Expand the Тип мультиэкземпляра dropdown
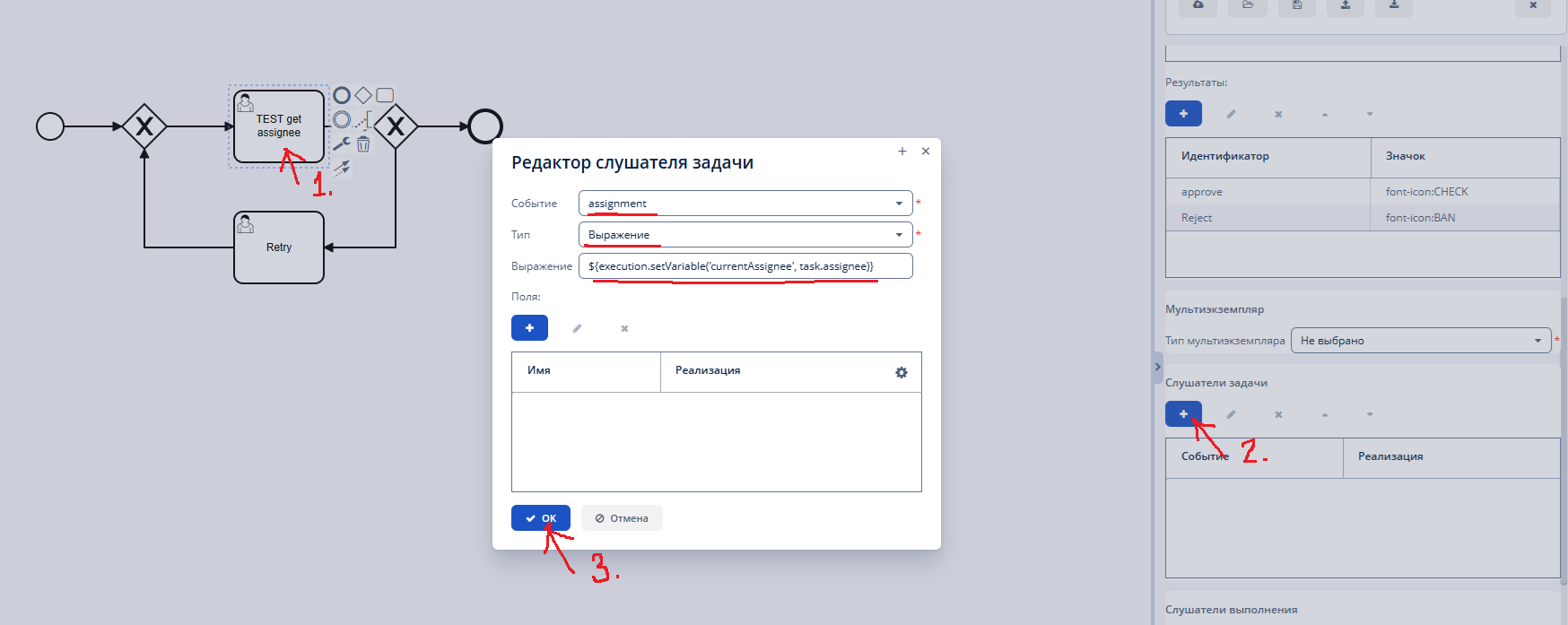 coord(1420,341)
